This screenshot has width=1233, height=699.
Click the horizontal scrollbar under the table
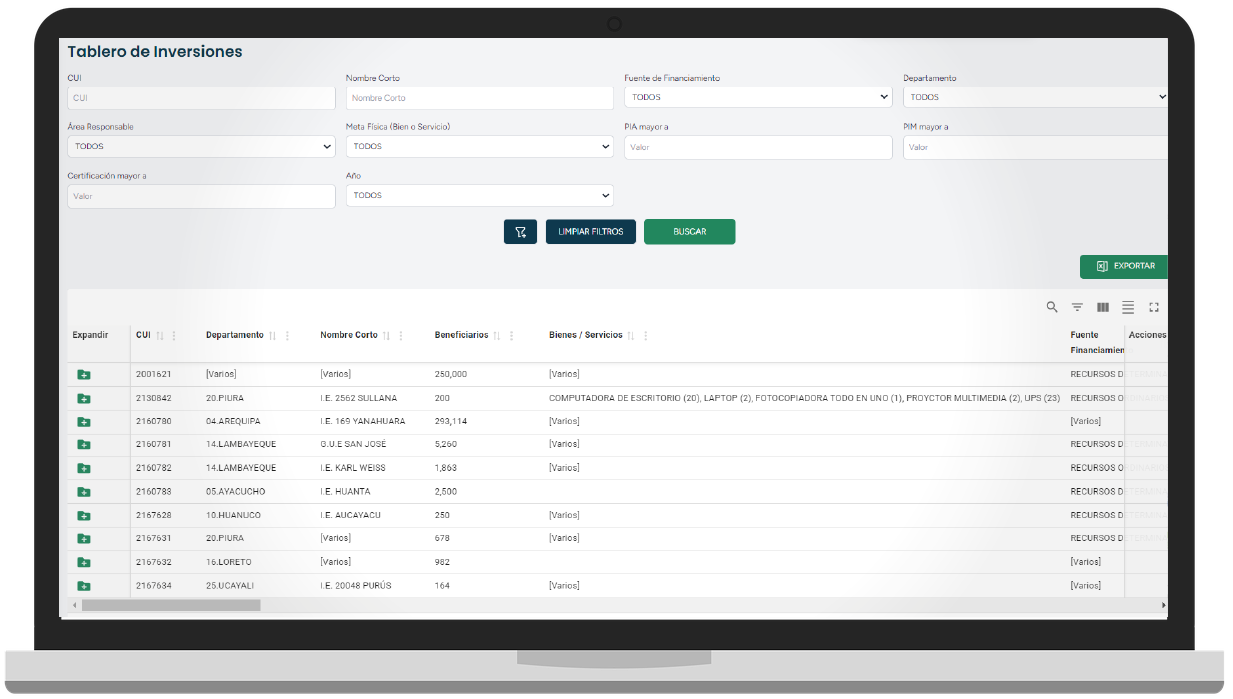point(171,605)
